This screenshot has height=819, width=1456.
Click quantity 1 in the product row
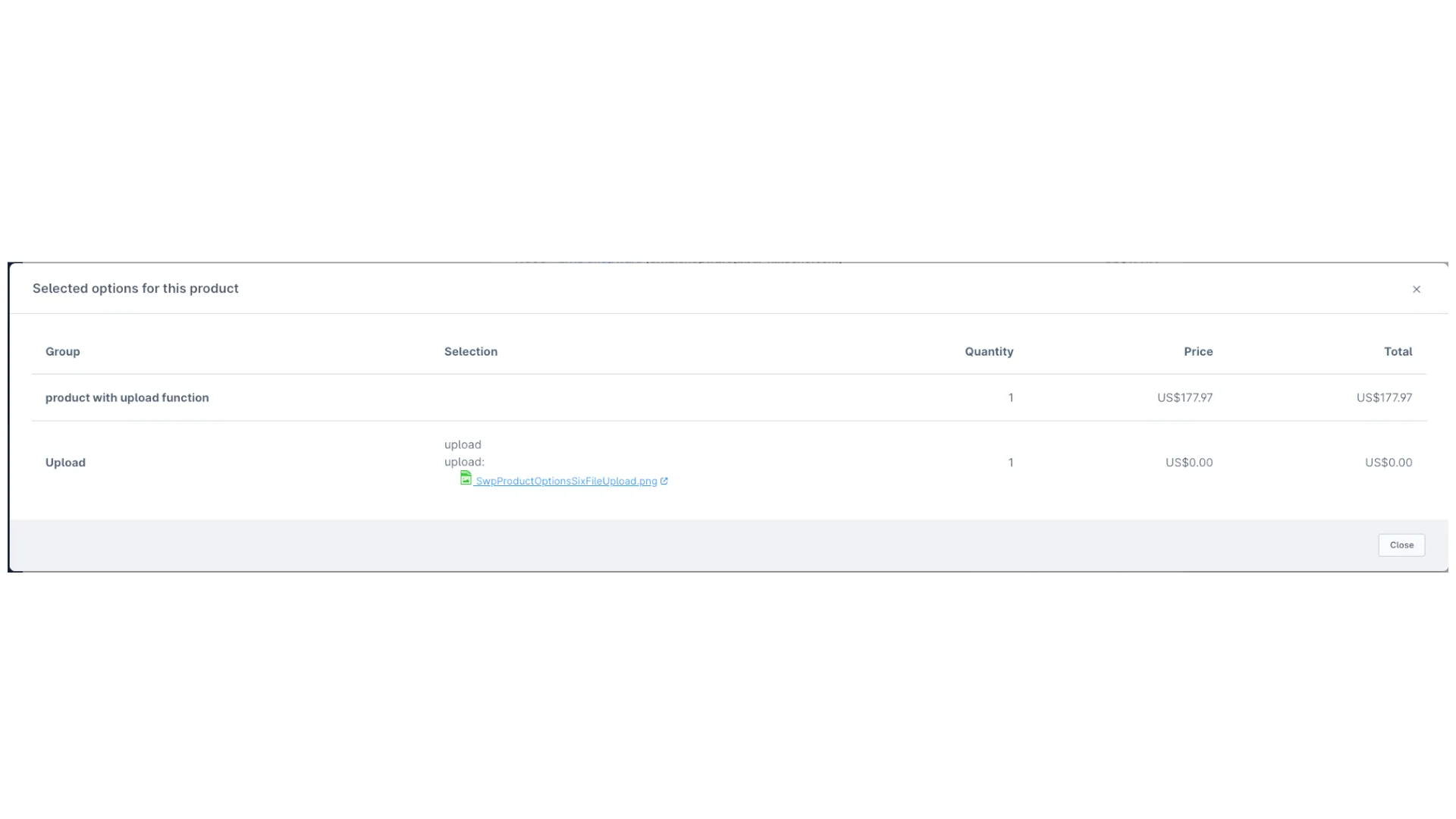coord(1011,397)
